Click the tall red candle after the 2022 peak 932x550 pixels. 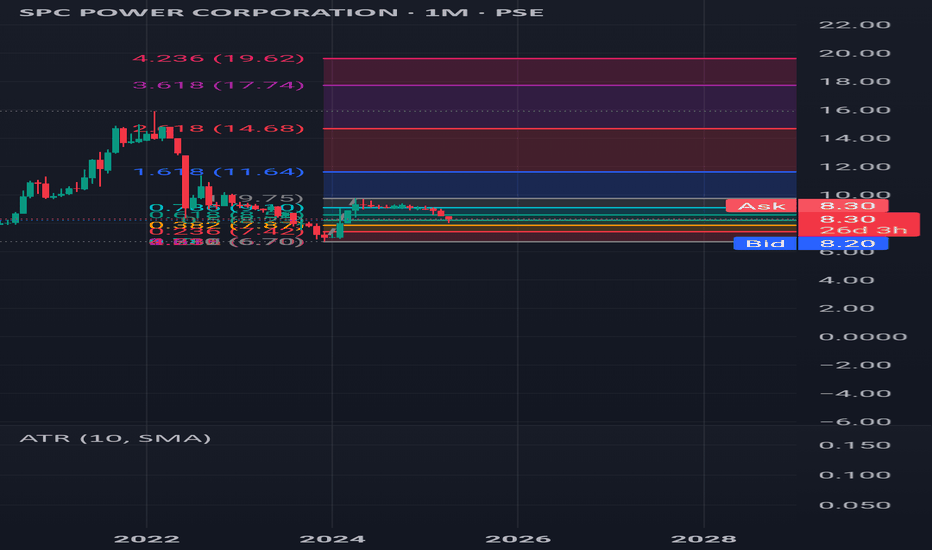coord(185,182)
